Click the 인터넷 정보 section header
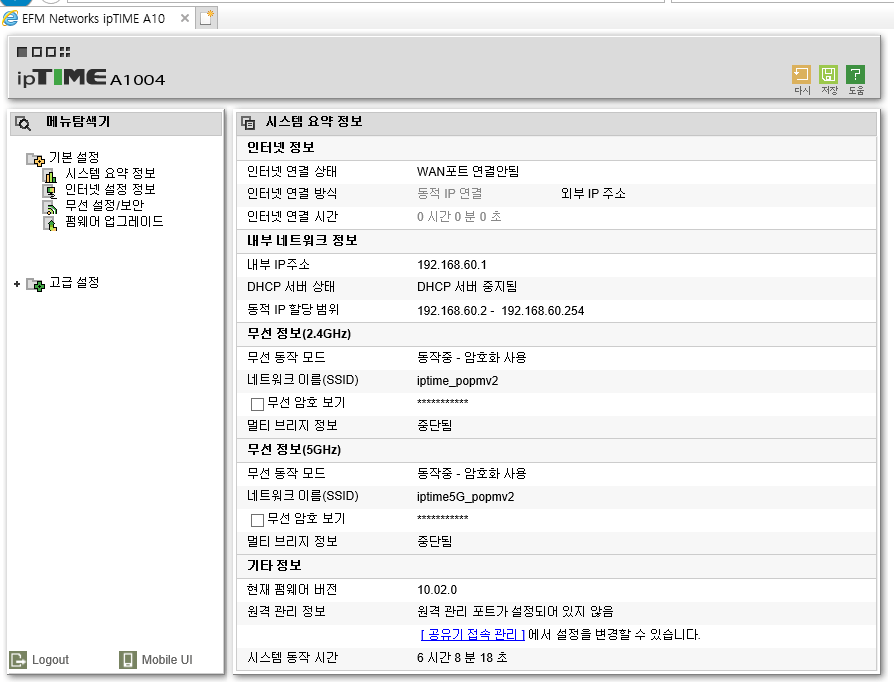The height and width of the screenshot is (687, 894). point(281,148)
